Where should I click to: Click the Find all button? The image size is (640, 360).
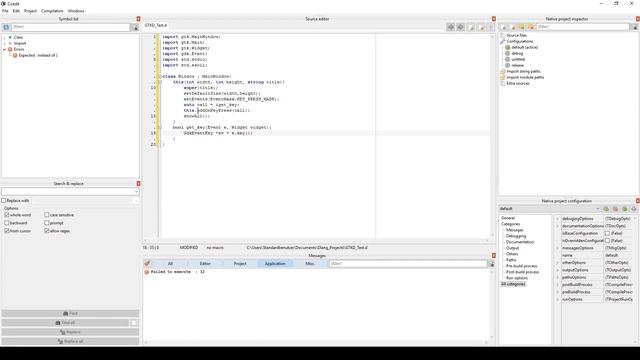(65, 323)
